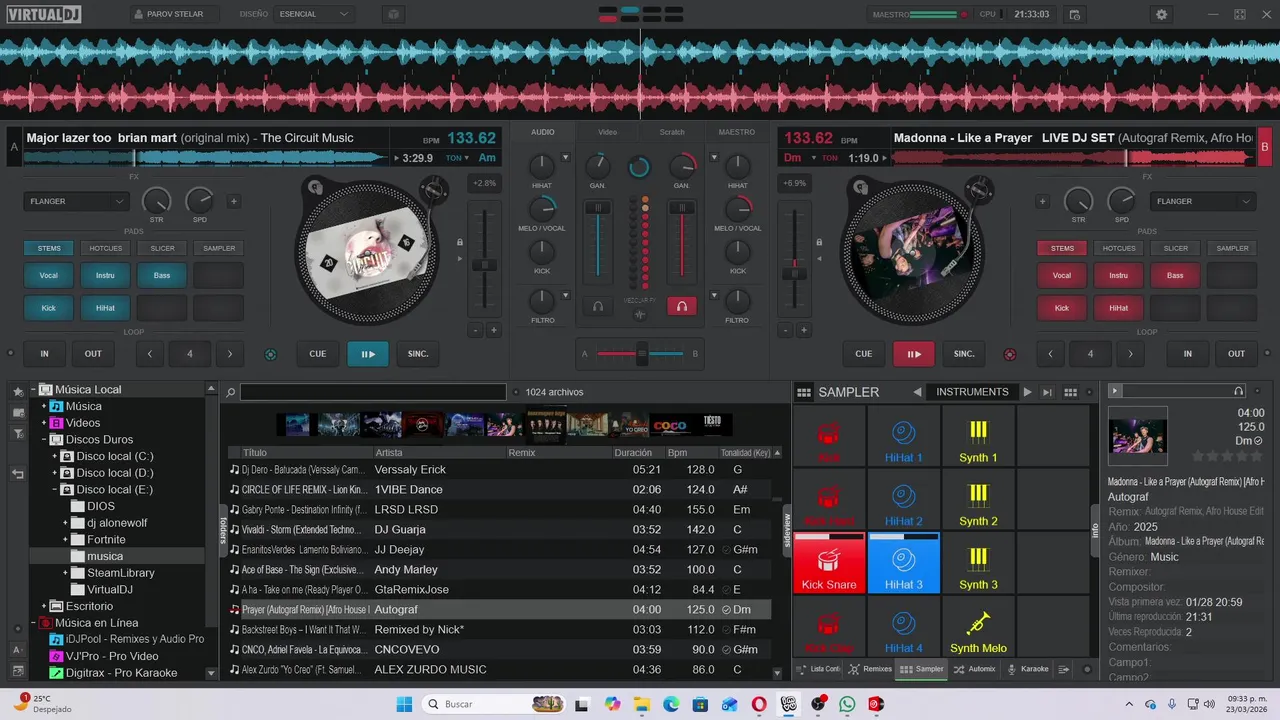Click the Mezclar FX waveform icon
This screenshot has width=1280, height=720.
coord(640,314)
